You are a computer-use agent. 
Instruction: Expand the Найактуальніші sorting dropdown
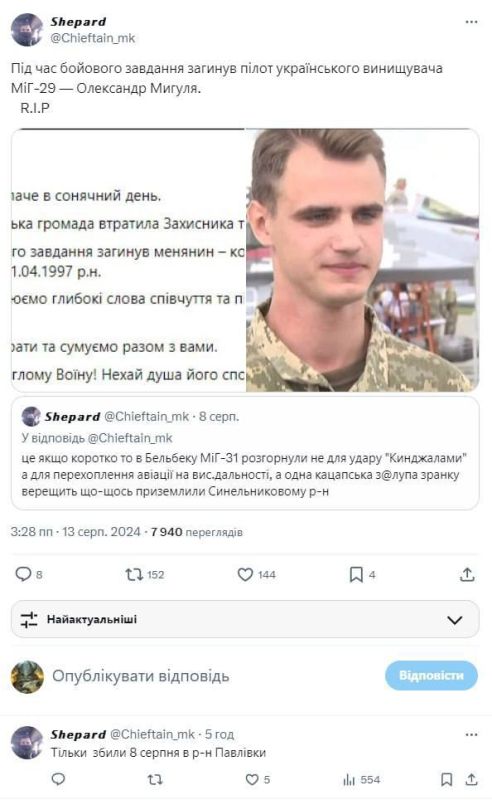(x=245, y=619)
